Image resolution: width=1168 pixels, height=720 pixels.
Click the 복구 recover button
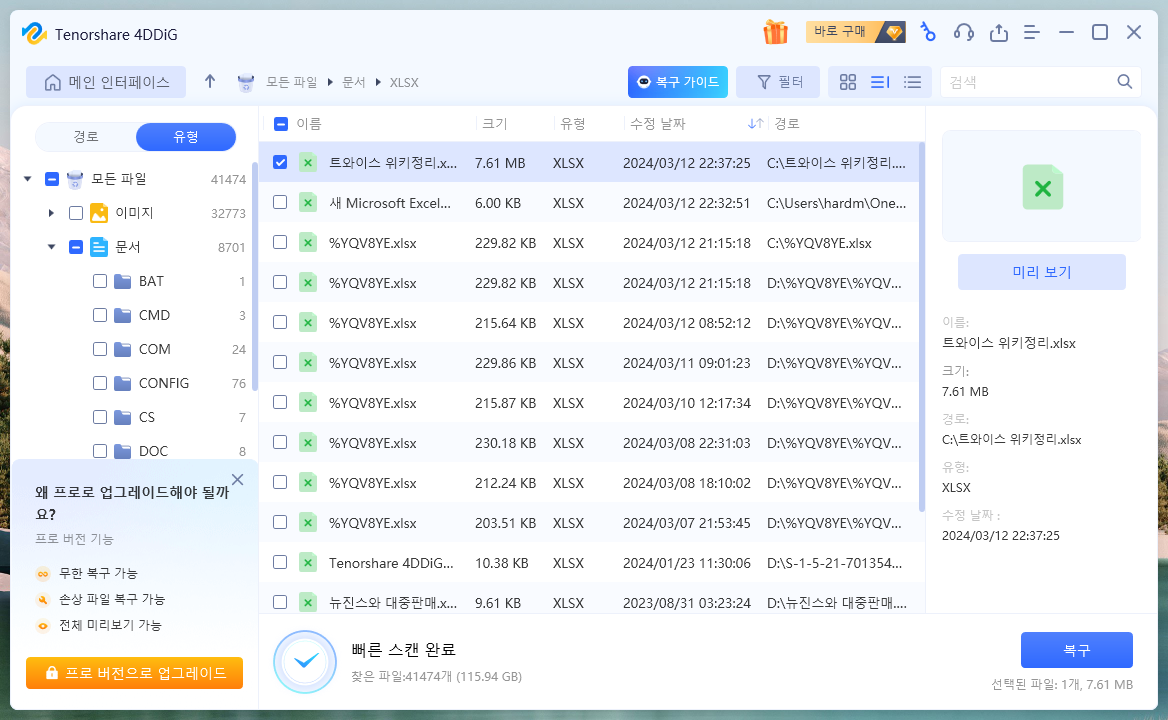click(x=1076, y=650)
